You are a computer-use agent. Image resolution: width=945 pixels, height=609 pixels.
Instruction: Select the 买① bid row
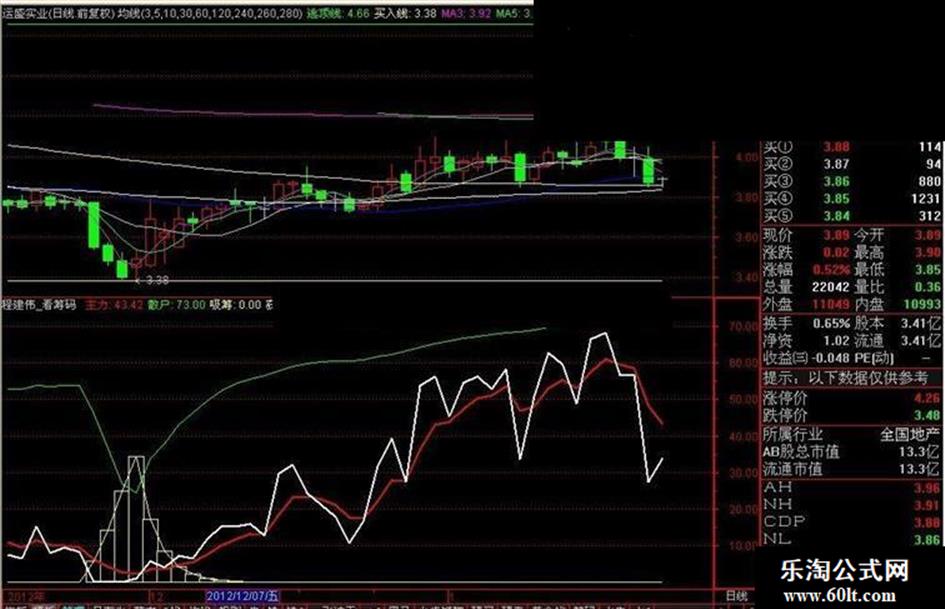pyautogui.click(x=852, y=147)
